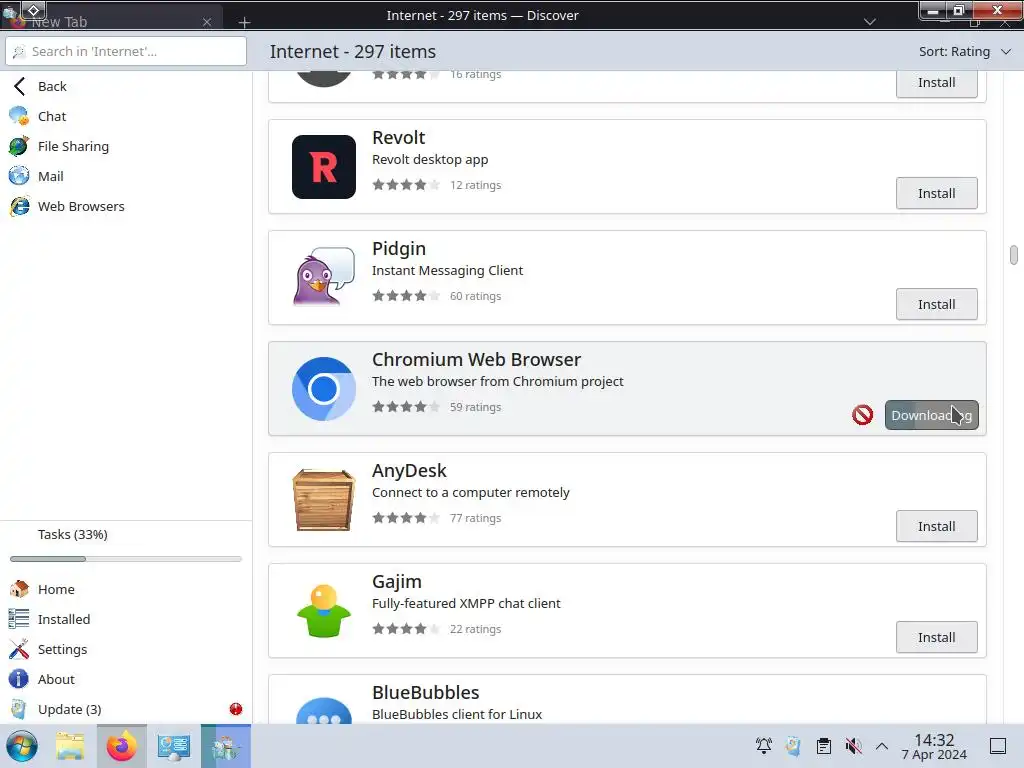Switch to Firefox in the taskbar
Viewport: 1024px width, 768px height.
pos(121,746)
